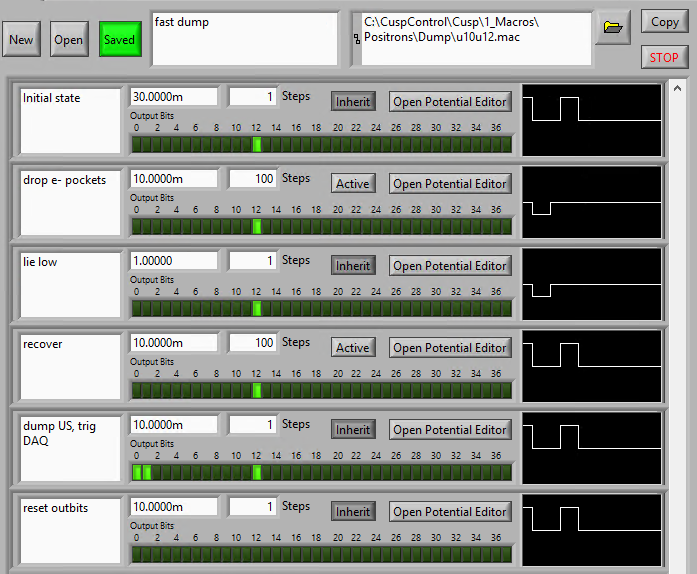Click duration field of dump US, trig DAQ
Viewport: 697px width, 574px height.
click(x=174, y=425)
